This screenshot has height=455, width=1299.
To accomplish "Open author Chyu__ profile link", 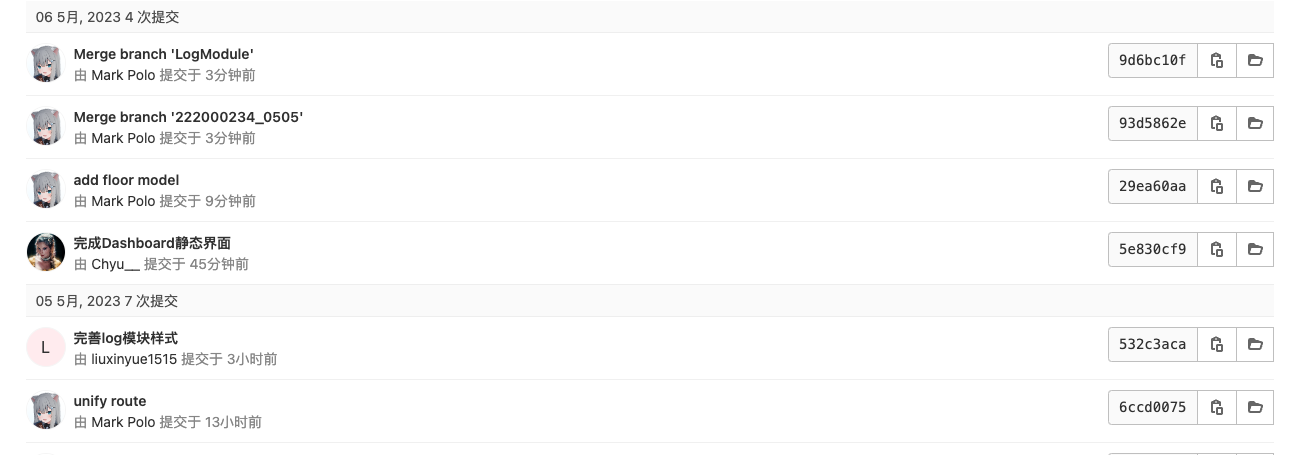I will tap(115, 264).
